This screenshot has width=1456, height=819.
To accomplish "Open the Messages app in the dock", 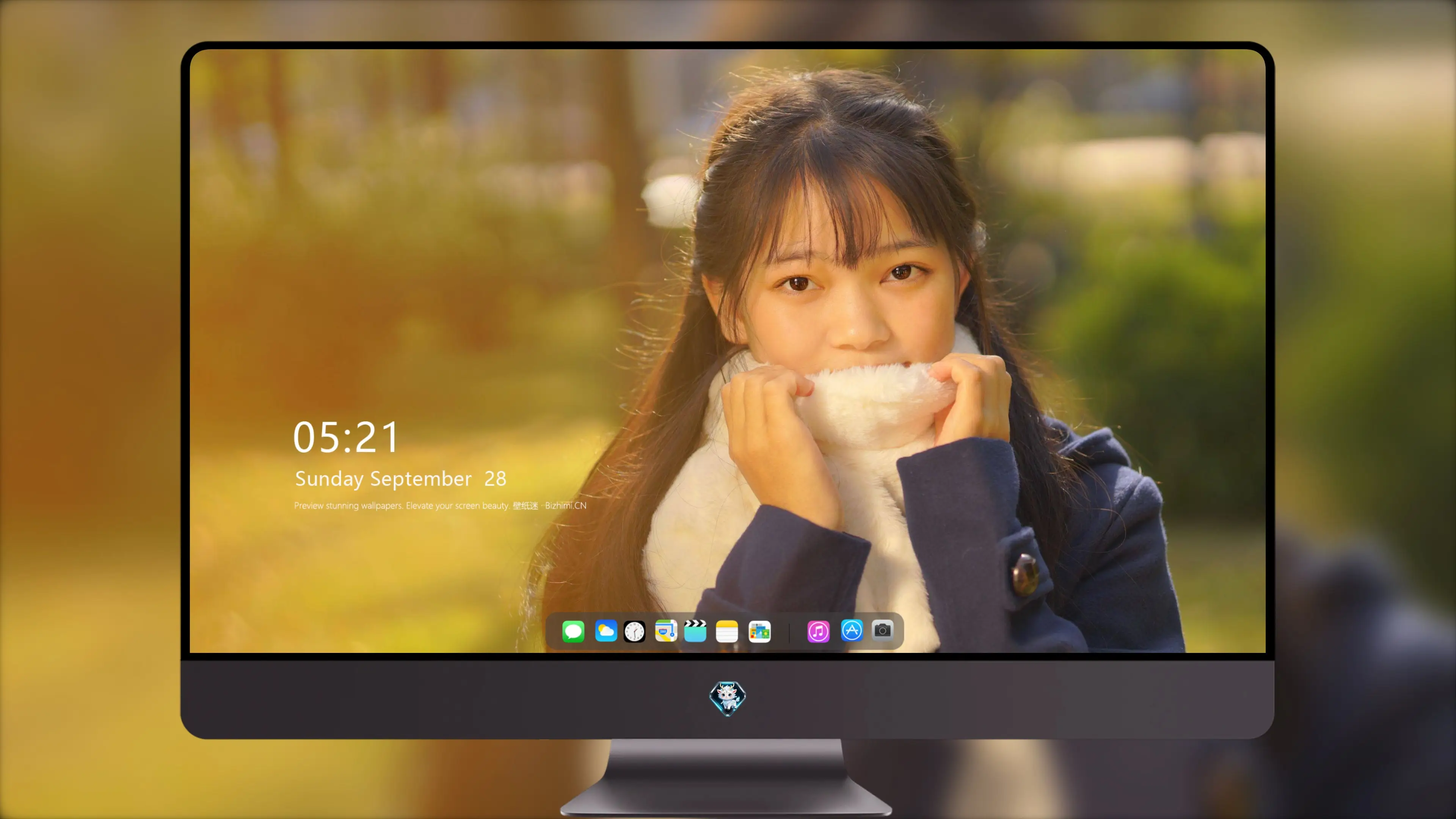I will pos(573,631).
